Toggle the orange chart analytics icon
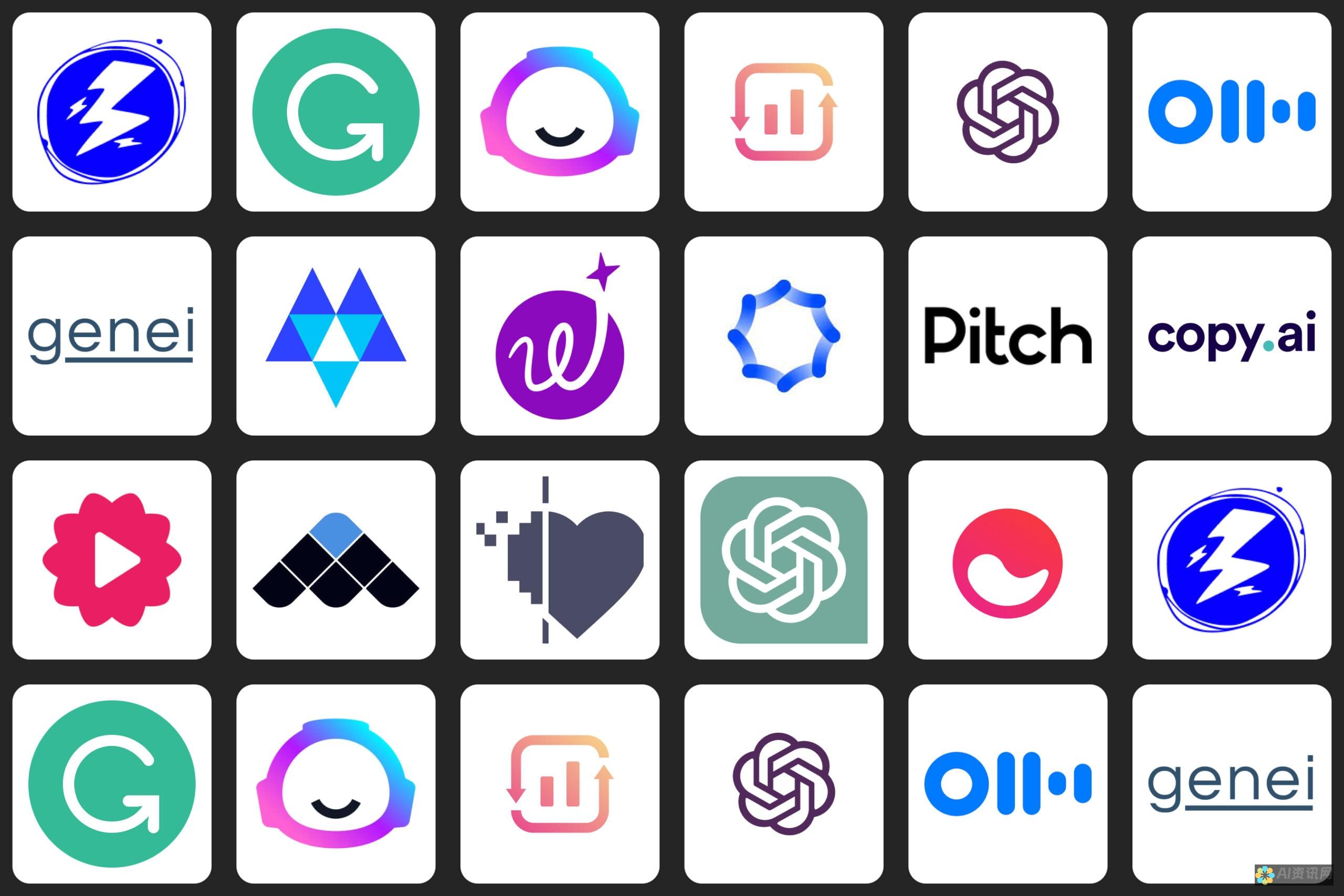1344x896 pixels. point(783,107)
